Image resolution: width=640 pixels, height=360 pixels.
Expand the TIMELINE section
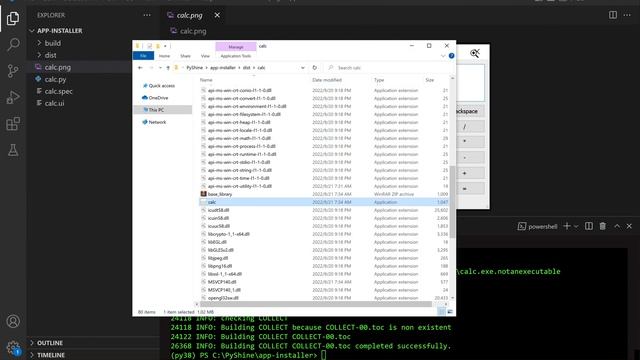51,355
